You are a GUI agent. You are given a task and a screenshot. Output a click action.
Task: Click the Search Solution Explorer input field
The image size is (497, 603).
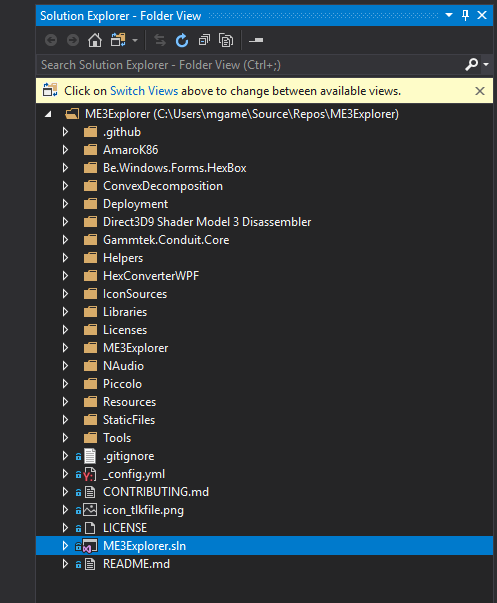coord(250,65)
